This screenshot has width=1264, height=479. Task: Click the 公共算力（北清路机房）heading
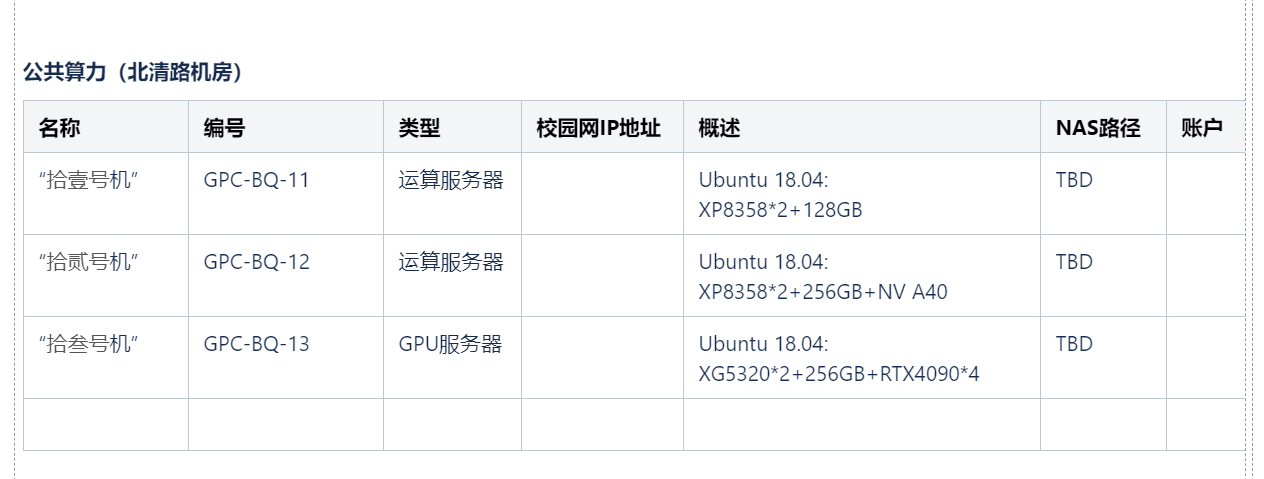coord(133,73)
